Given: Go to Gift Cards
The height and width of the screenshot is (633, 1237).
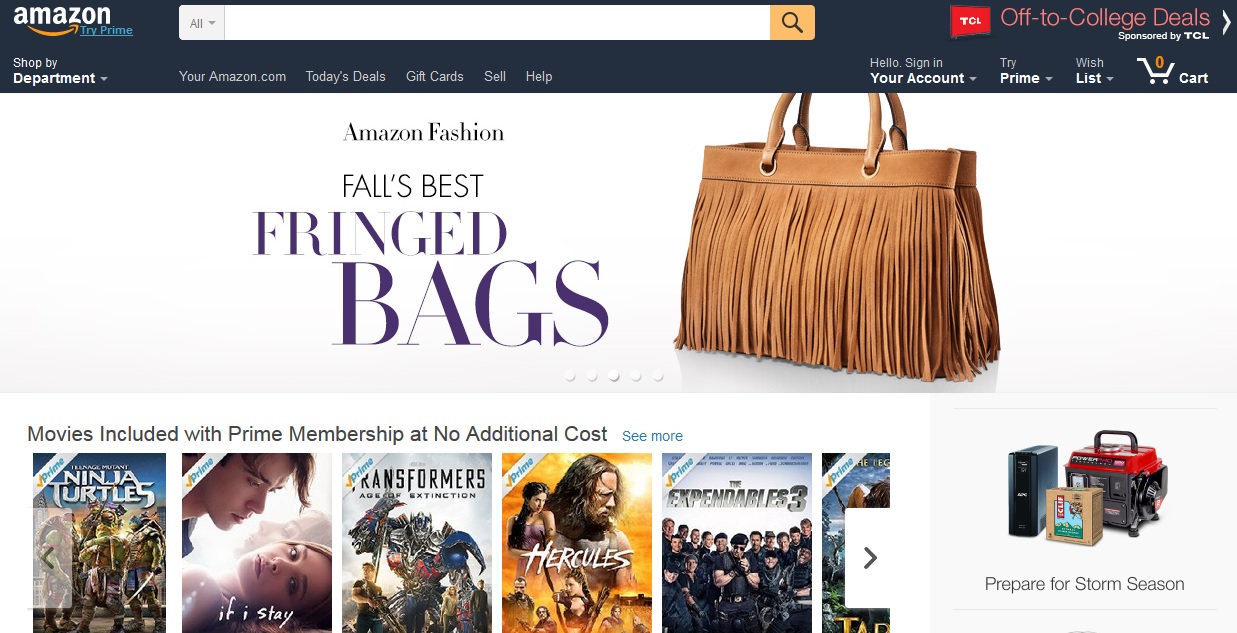Looking at the screenshot, I should [x=435, y=76].
